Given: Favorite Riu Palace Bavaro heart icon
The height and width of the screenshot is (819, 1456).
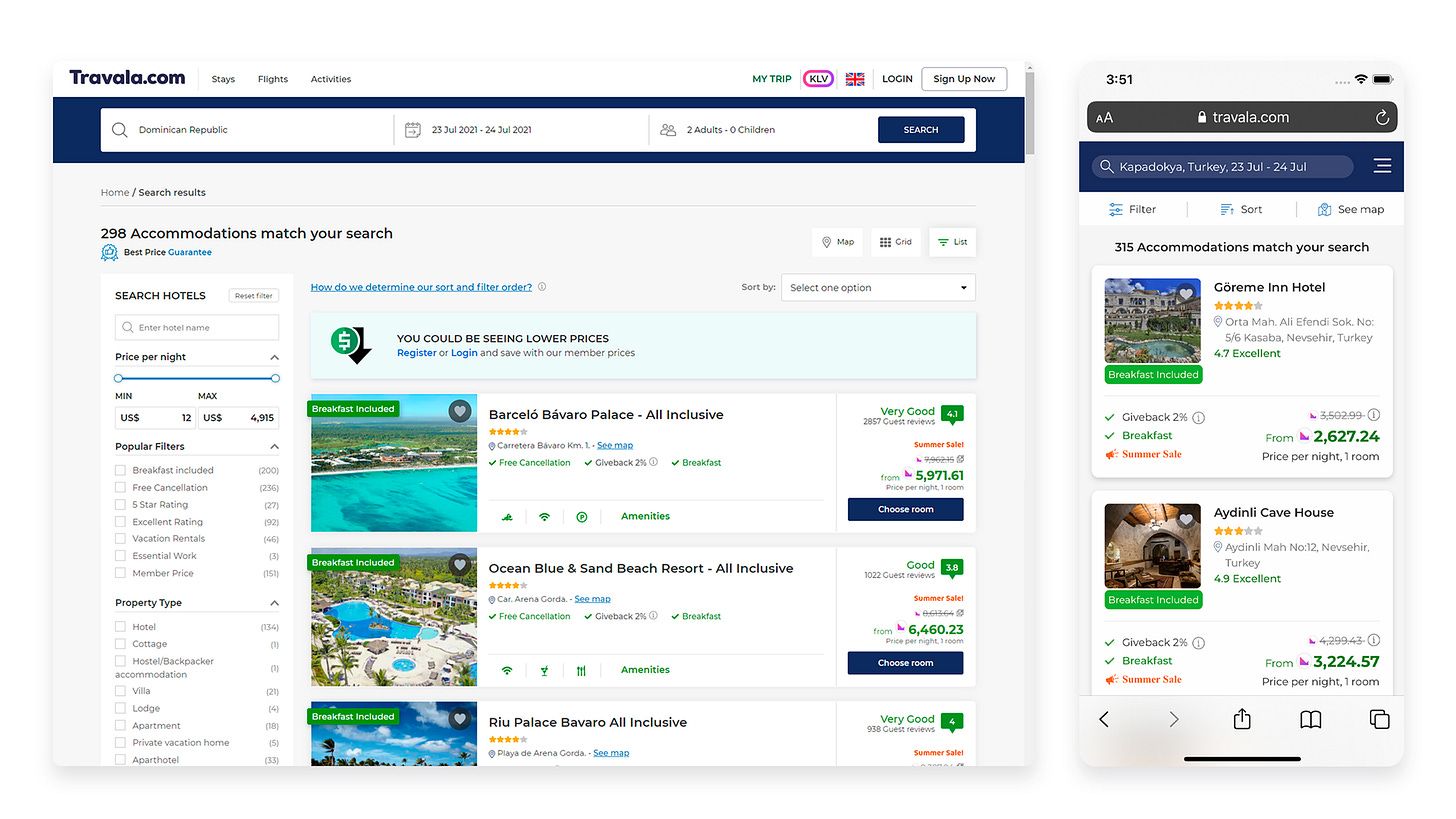Looking at the screenshot, I should pyautogui.click(x=459, y=719).
